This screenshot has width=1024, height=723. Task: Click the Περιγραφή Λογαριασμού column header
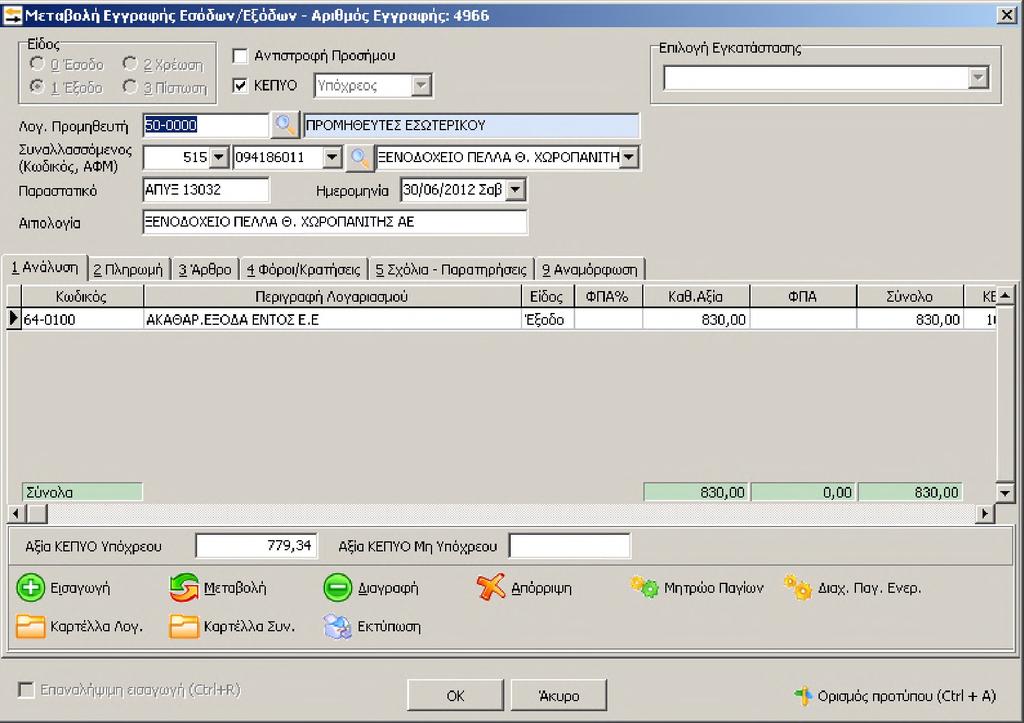coord(332,297)
